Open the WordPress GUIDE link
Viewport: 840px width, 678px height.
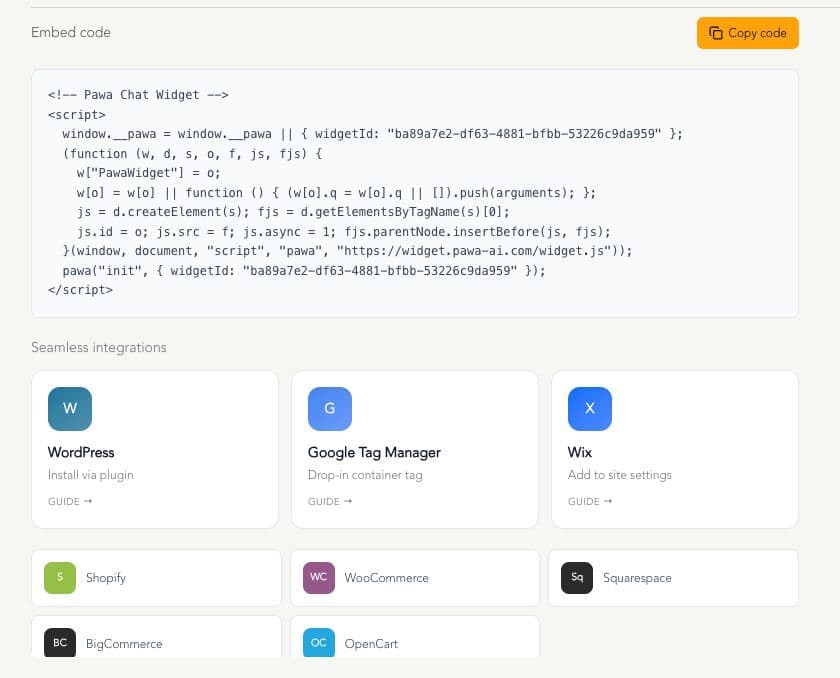[x=70, y=501]
